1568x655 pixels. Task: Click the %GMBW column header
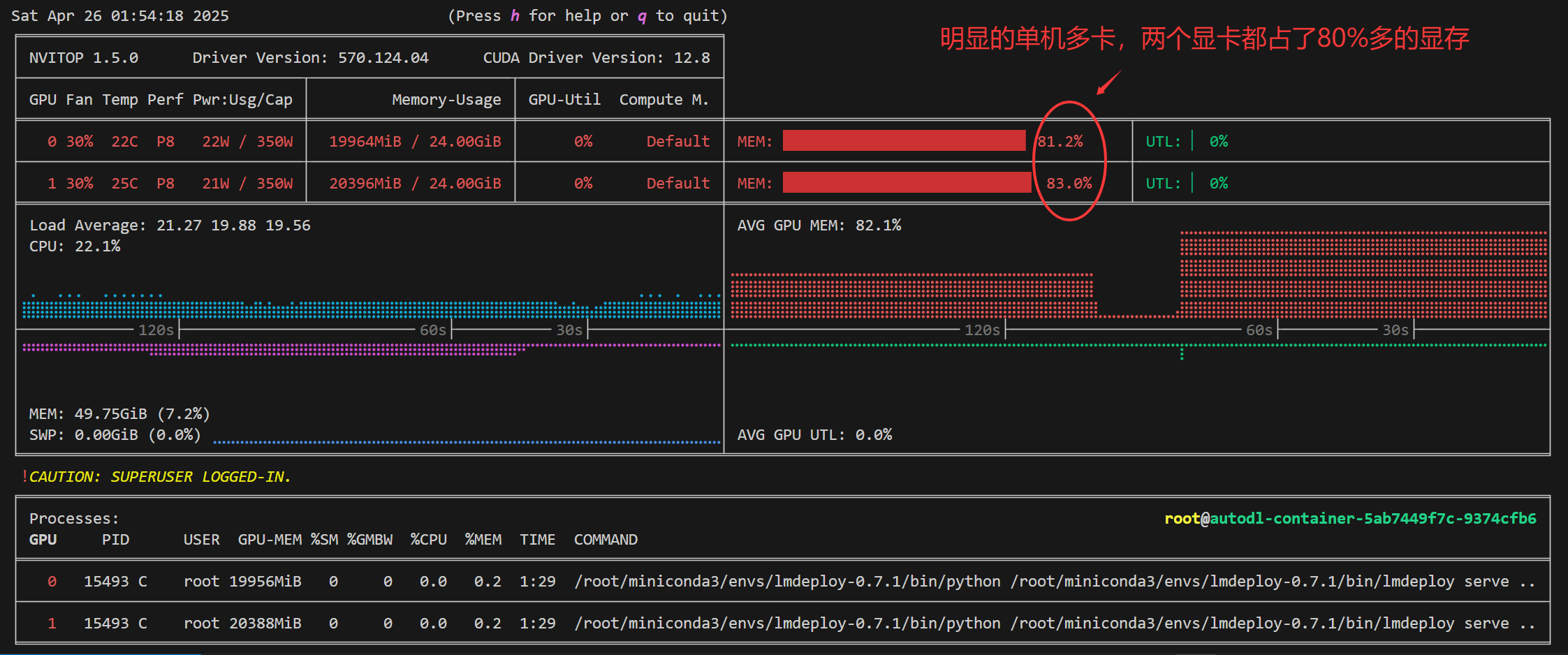(369, 539)
